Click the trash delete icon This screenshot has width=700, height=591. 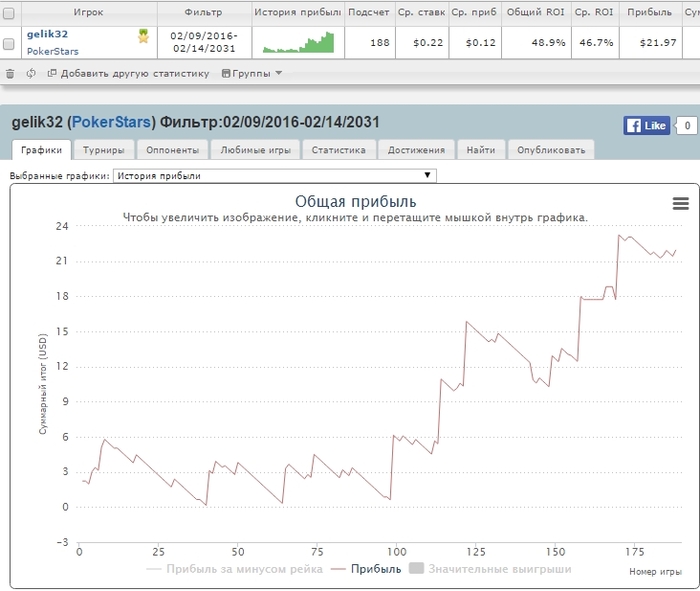pyautogui.click(x=10, y=73)
